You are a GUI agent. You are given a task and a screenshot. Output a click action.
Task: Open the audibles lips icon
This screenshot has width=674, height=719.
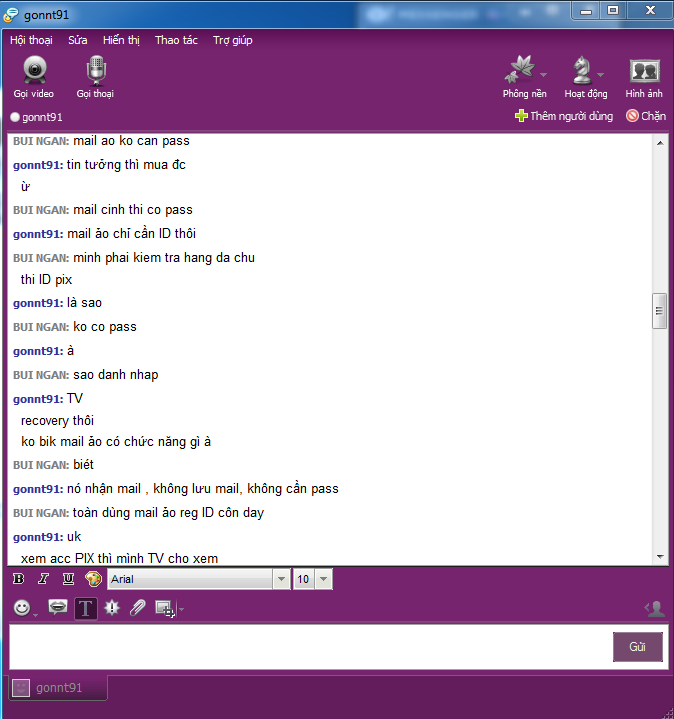tap(58, 608)
